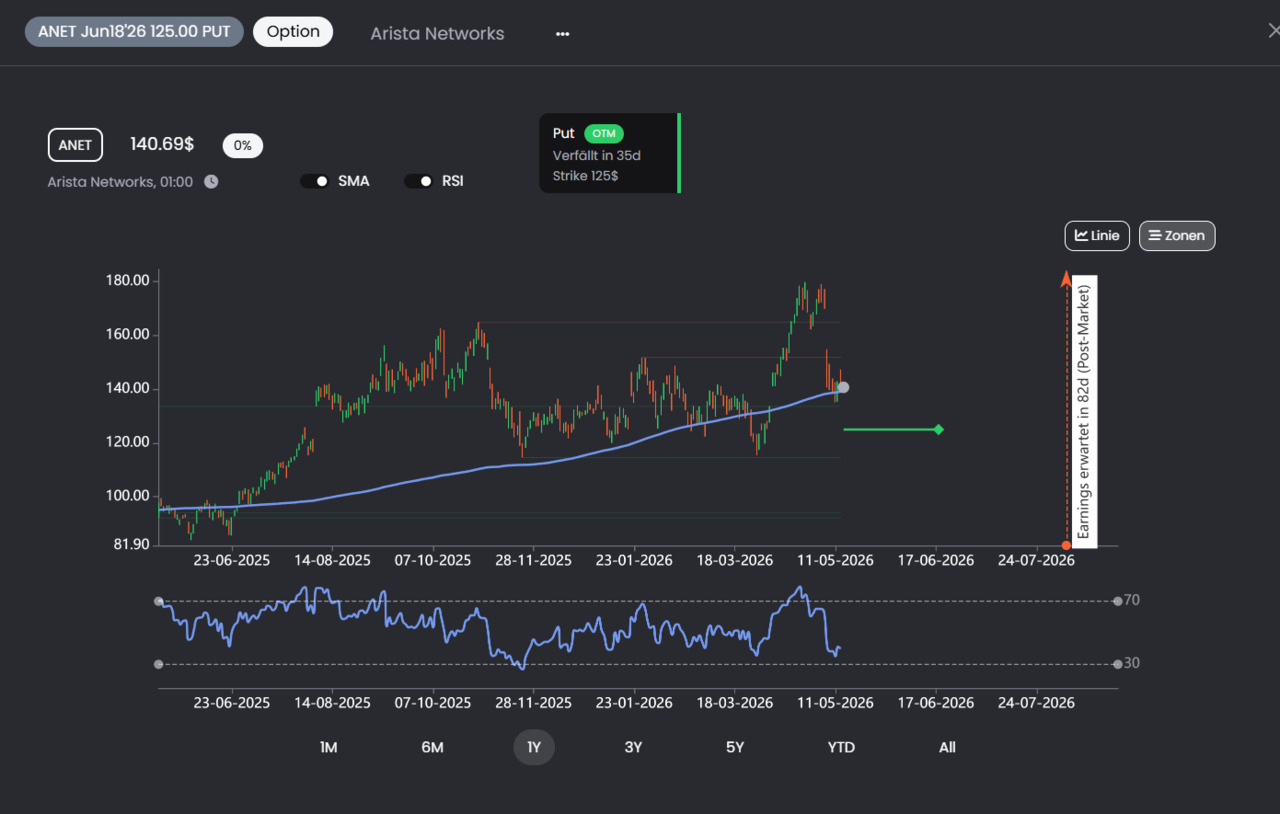This screenshot has height=814, width=1280.
Task: Select the All time range
Action: 947,747
